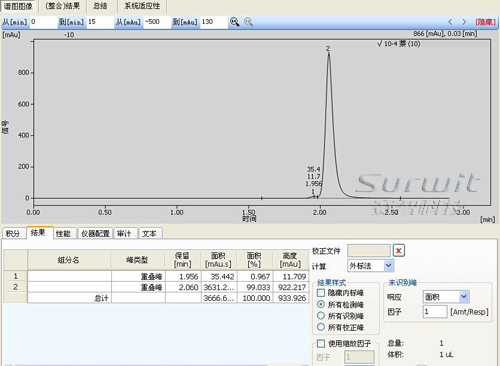Open the 系统适应性 tab

[x=142, y=6]
